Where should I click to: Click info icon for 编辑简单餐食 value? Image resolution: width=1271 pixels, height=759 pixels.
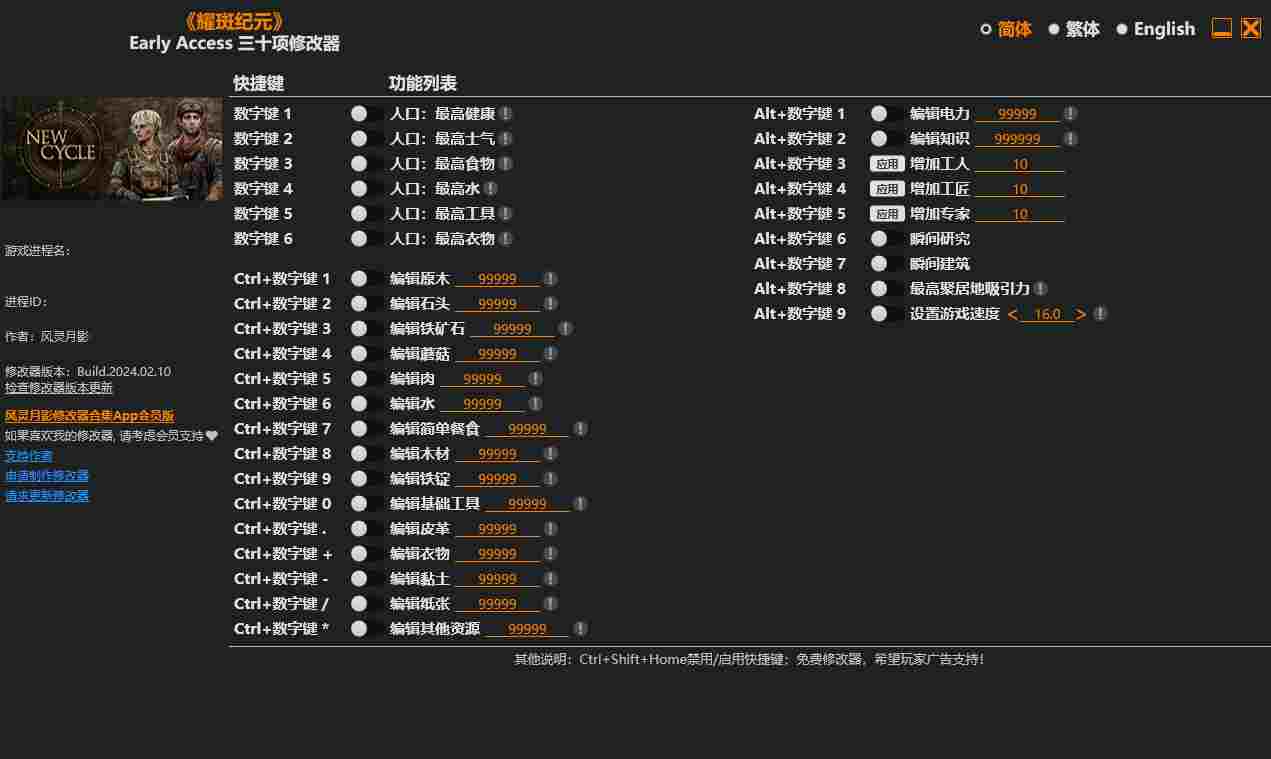(580, 429)
